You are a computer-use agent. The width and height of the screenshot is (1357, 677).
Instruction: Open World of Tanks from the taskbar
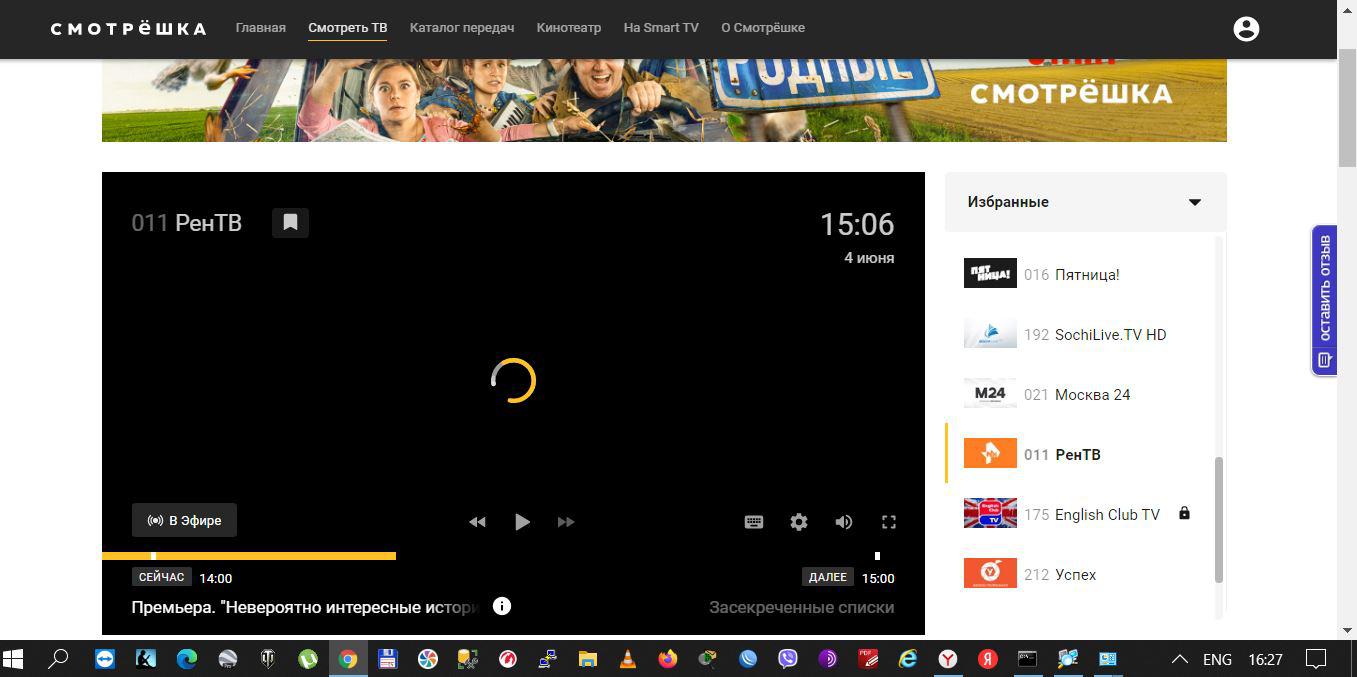[268, 659]
